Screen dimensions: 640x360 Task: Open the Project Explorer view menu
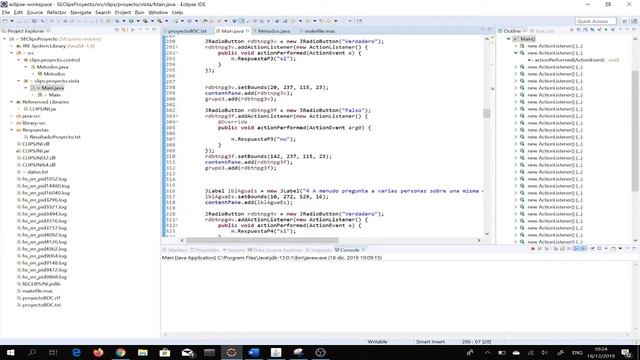coord(140,30)
